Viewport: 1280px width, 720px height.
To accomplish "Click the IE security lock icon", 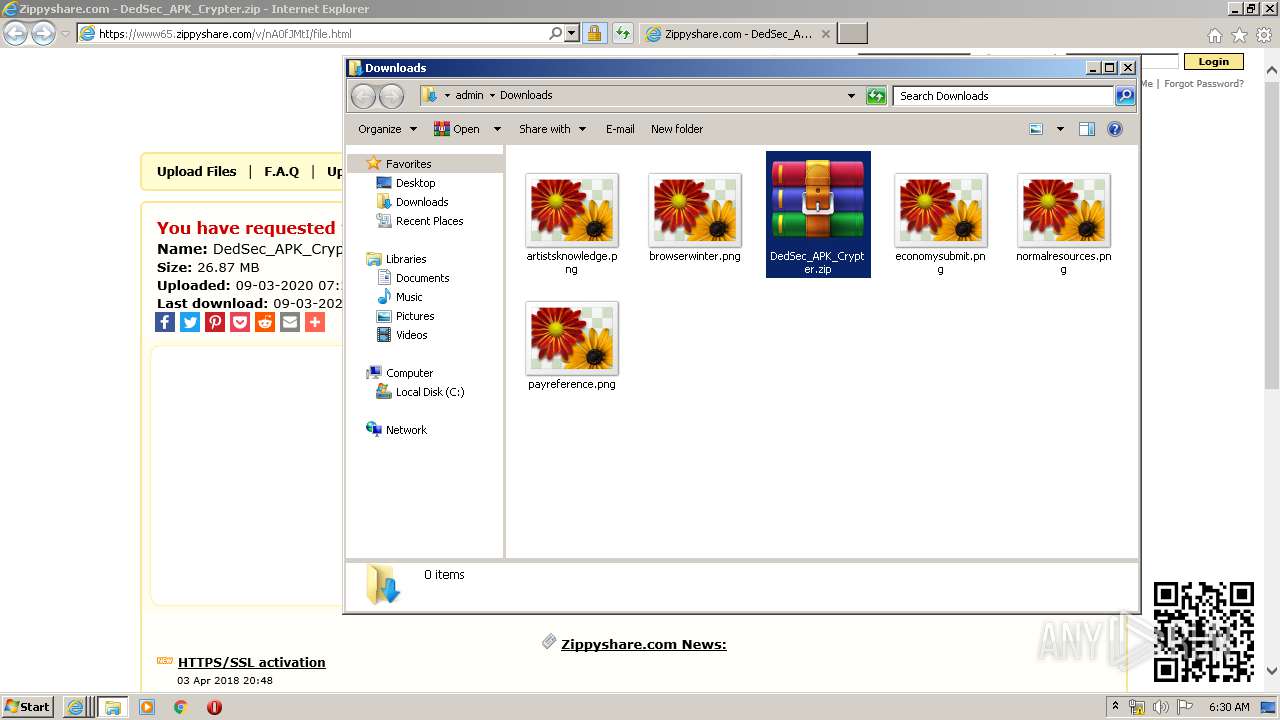I will pyautogui.click(x=594, y=33).
